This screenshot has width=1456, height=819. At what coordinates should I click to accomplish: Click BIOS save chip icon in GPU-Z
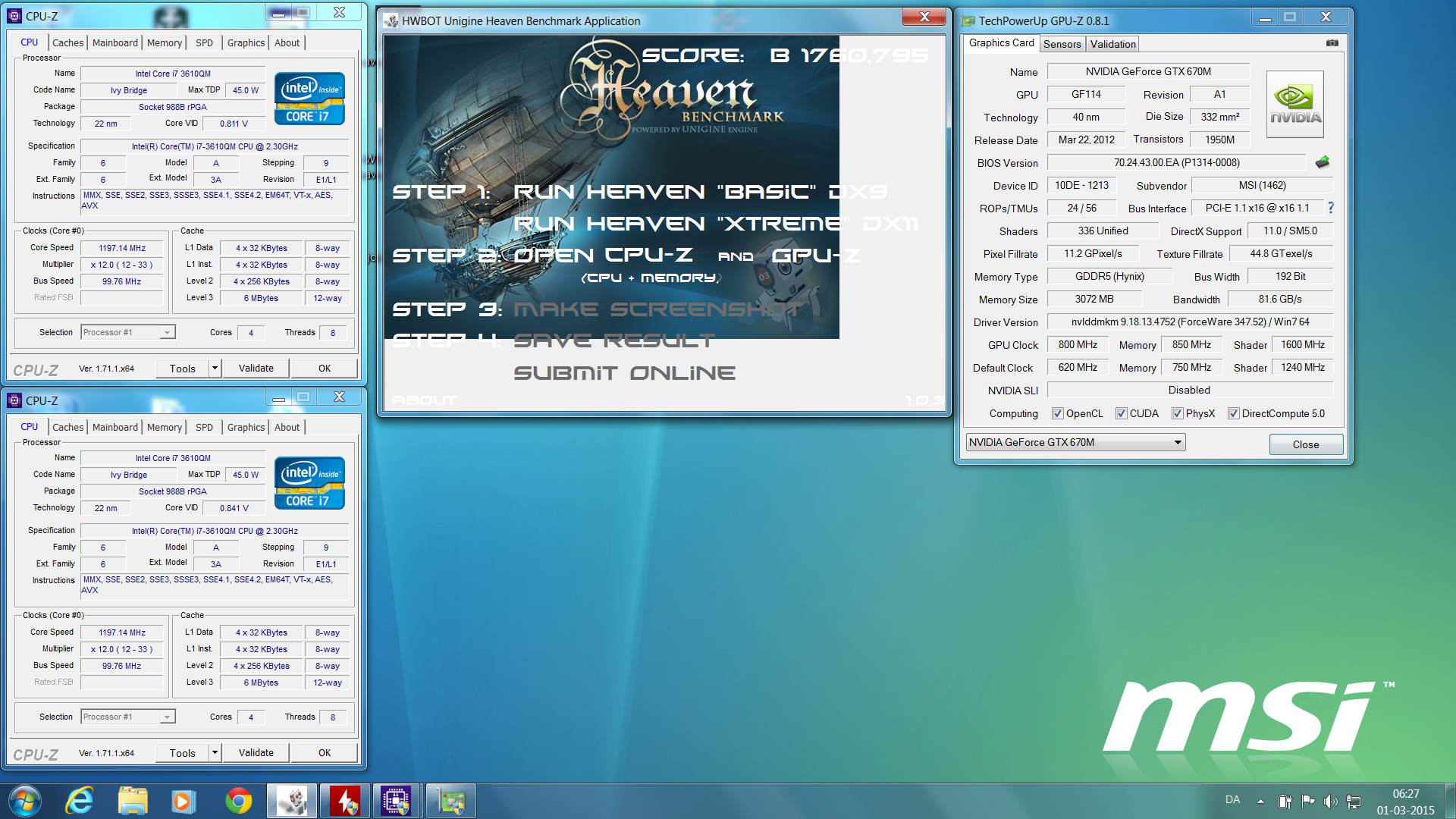[1323, 162]
